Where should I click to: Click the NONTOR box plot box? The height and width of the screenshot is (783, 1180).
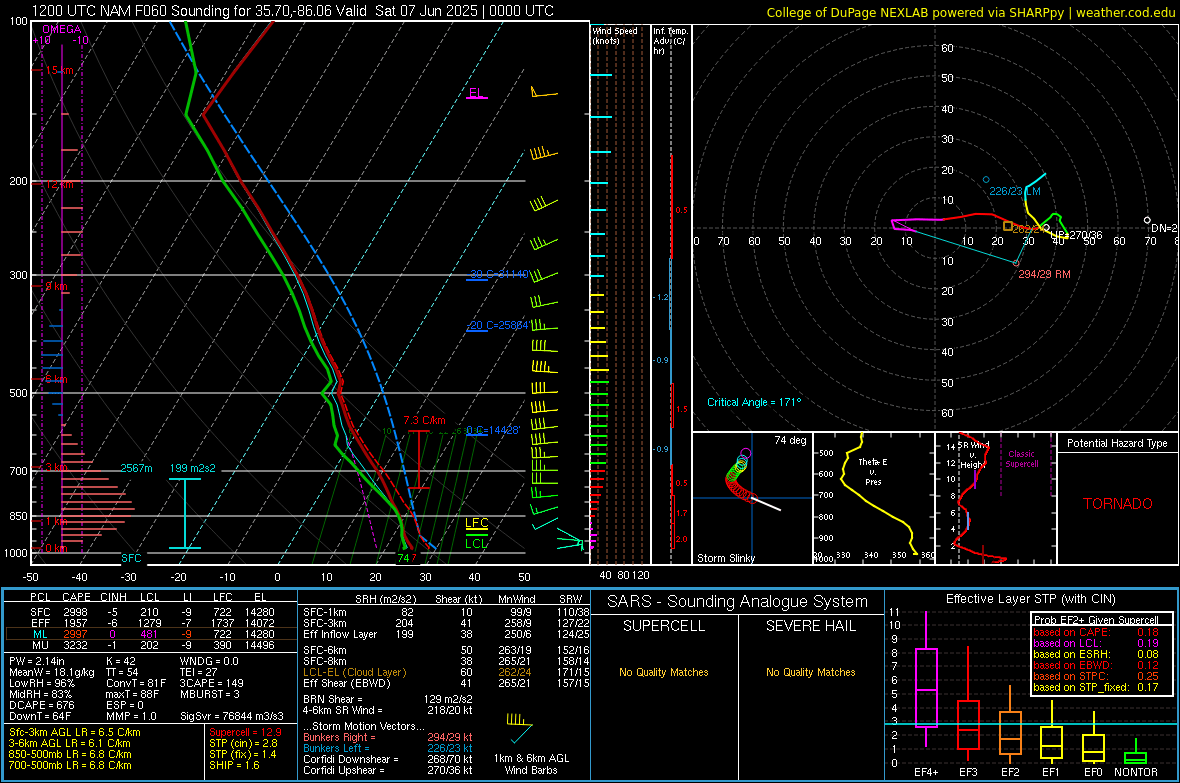pyautogui.click(x=1135, y=757)
